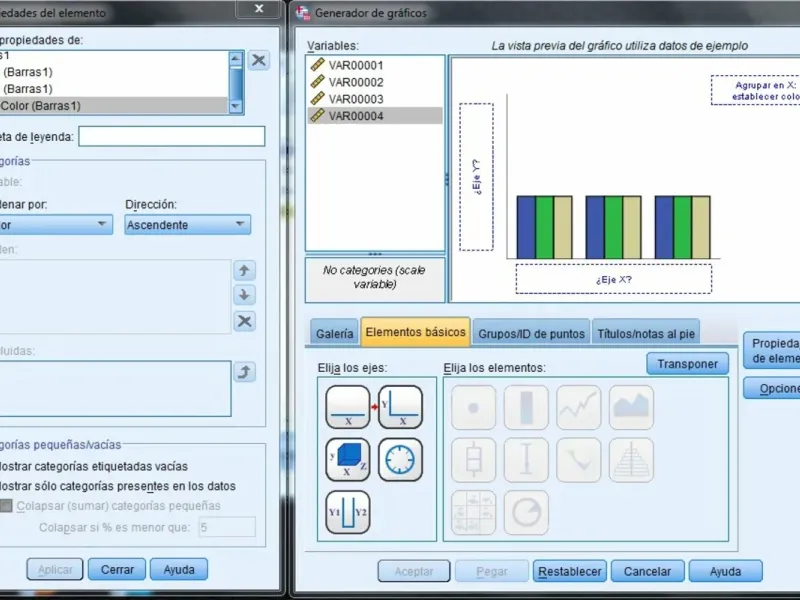800x600 pixels.
Task: Choose the 3D X-Y-Z axes option
Action: (347, 460)
